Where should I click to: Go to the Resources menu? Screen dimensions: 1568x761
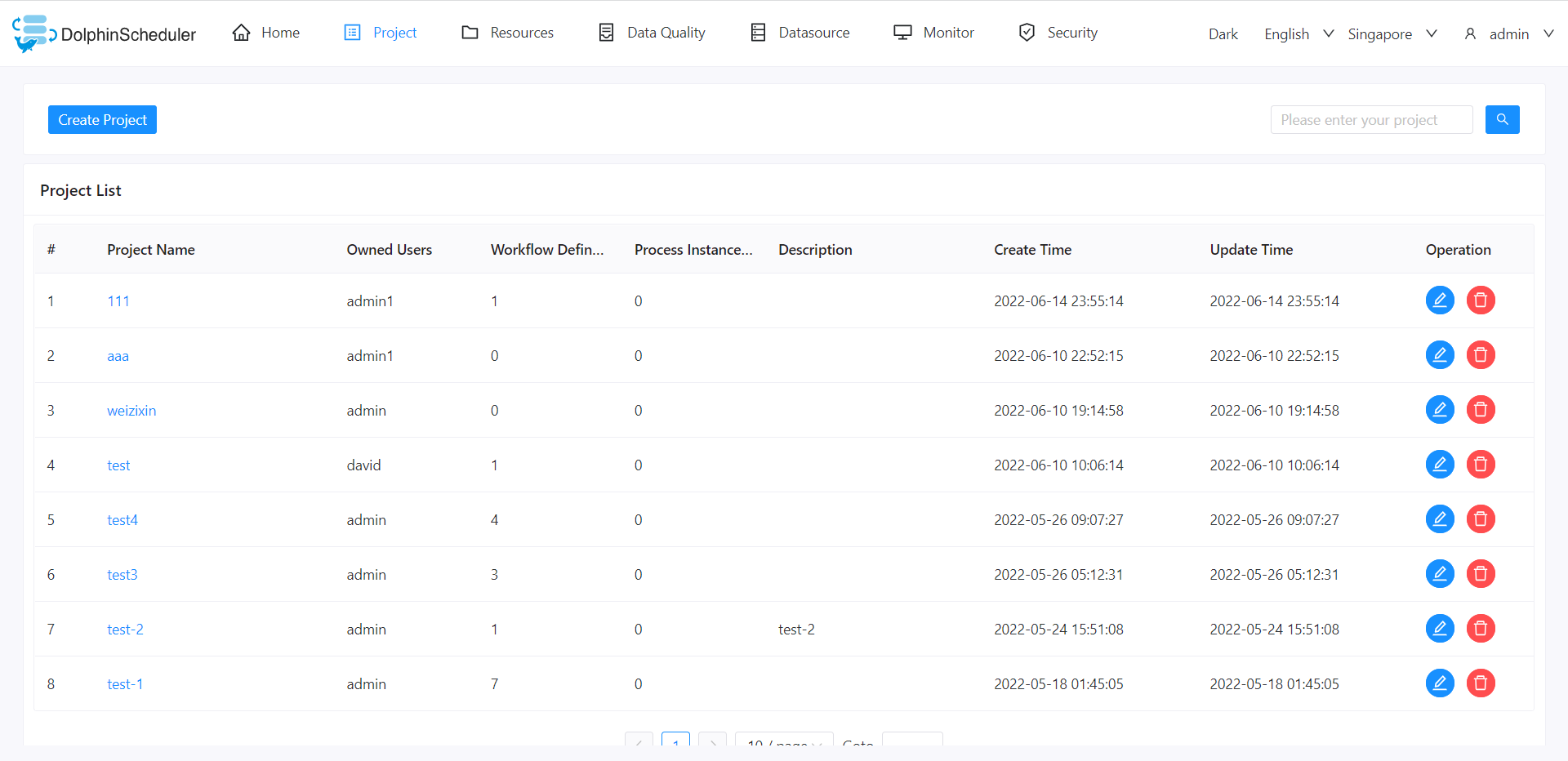coord(507,33)
